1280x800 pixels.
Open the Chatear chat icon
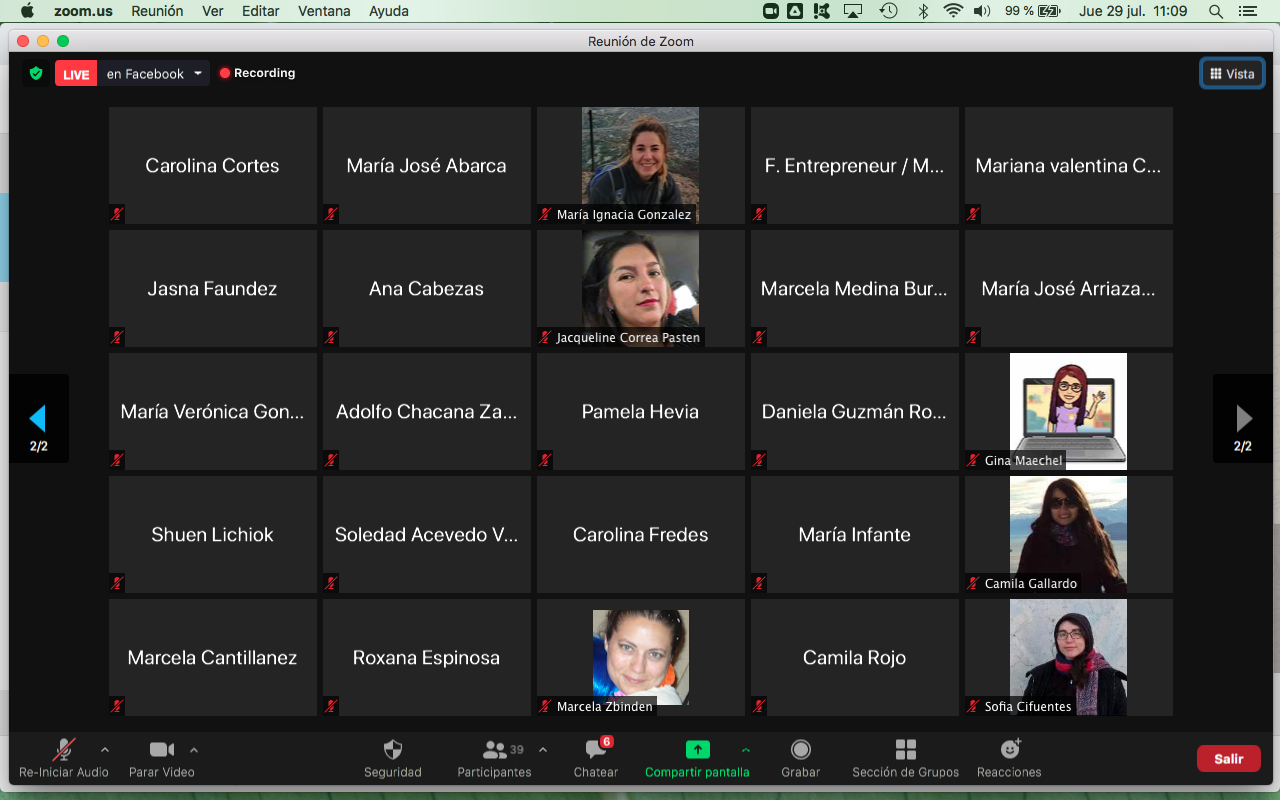point(596,750)
